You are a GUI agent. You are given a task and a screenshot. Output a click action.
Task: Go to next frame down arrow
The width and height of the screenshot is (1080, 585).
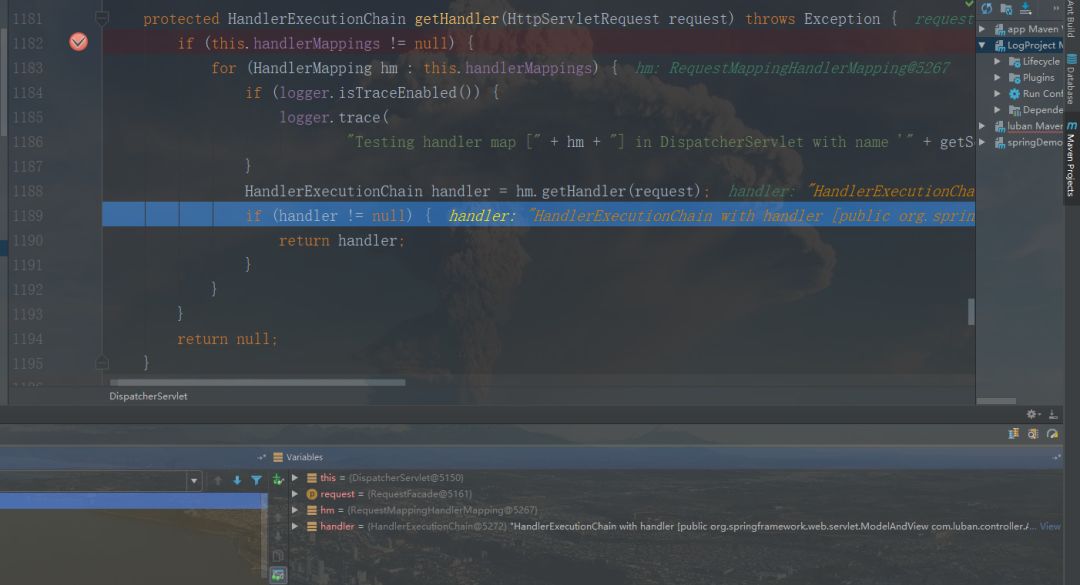coord(237,480)
